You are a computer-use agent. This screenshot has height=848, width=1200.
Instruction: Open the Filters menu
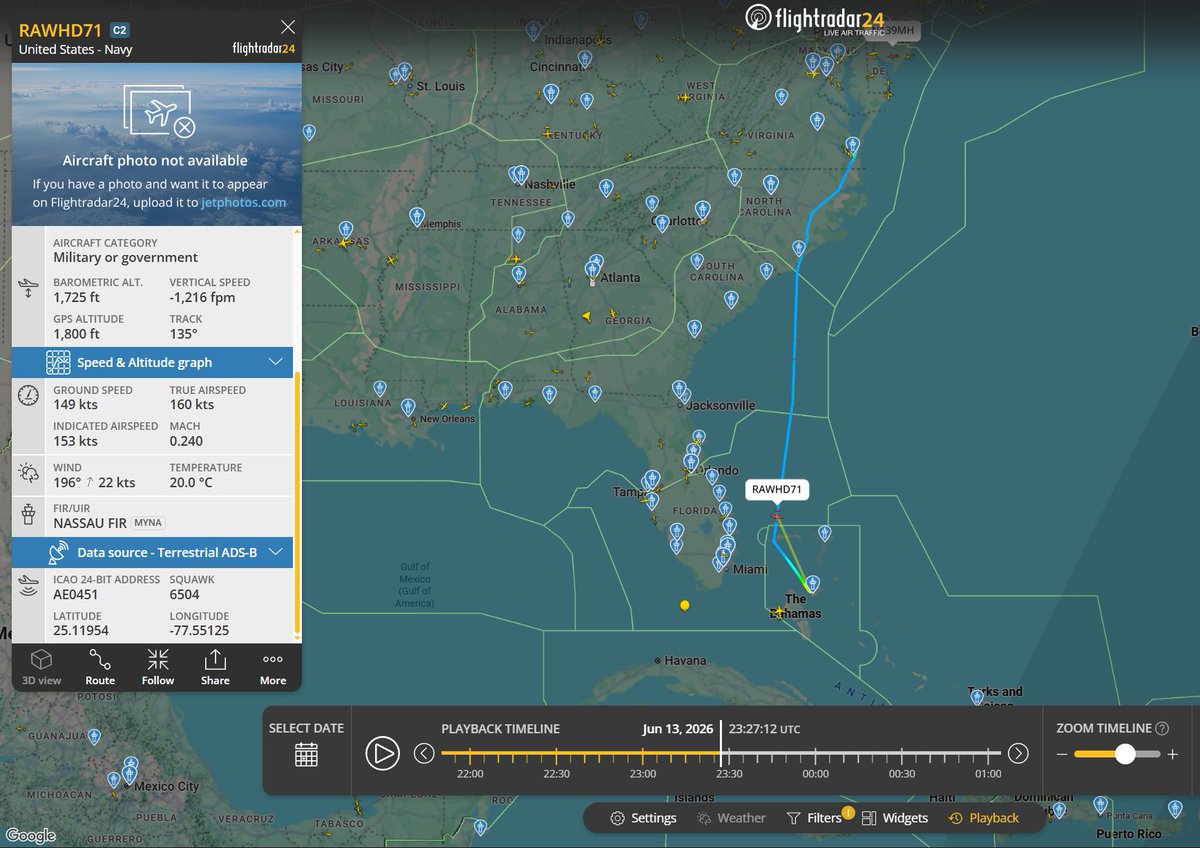point(814,818)
